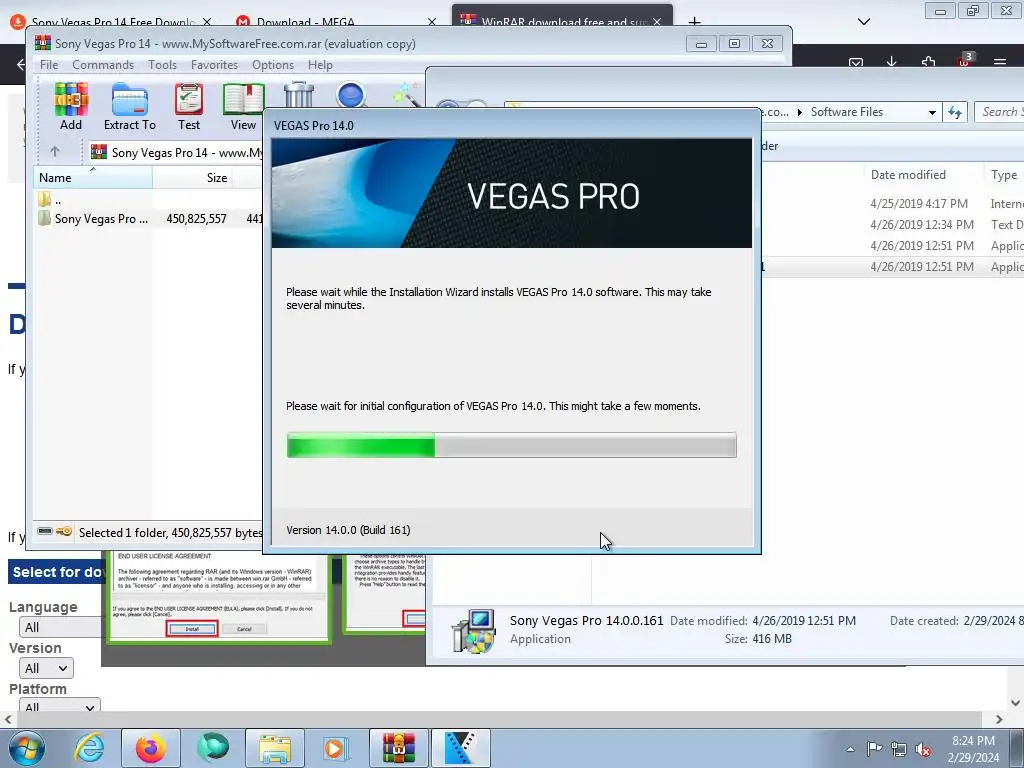The height and width of the screenshot is (768, 1024).
Task: Click the Wizard wand icon in WinRAR
Action: tap(406, 94)
